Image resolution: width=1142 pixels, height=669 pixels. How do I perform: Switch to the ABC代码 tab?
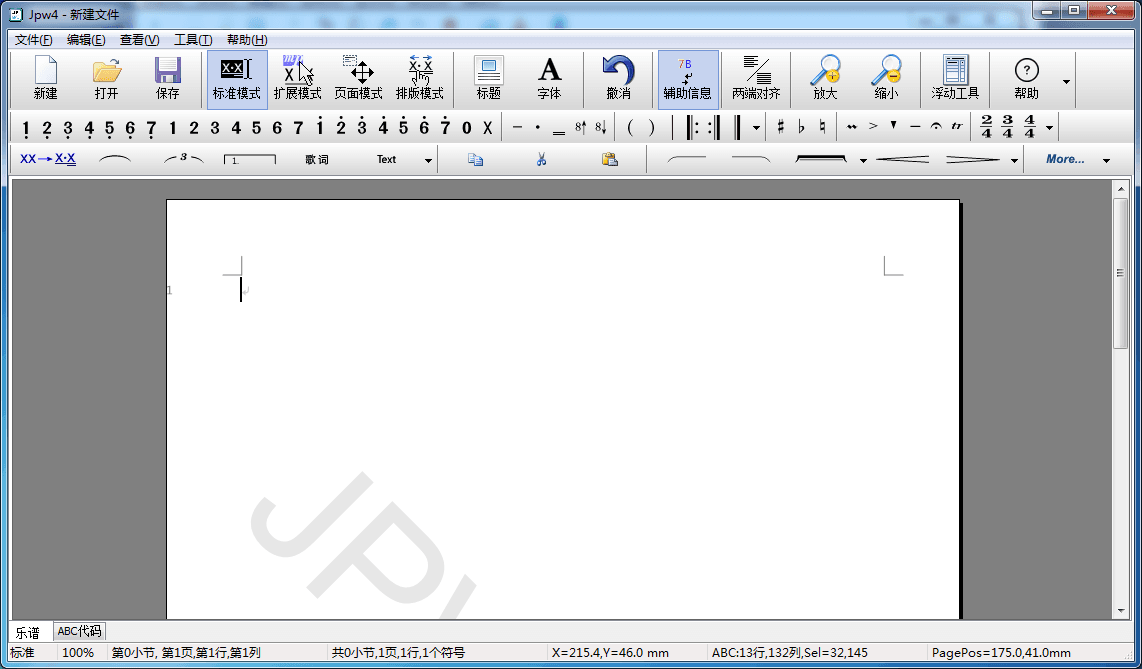[x=79, y=631]
